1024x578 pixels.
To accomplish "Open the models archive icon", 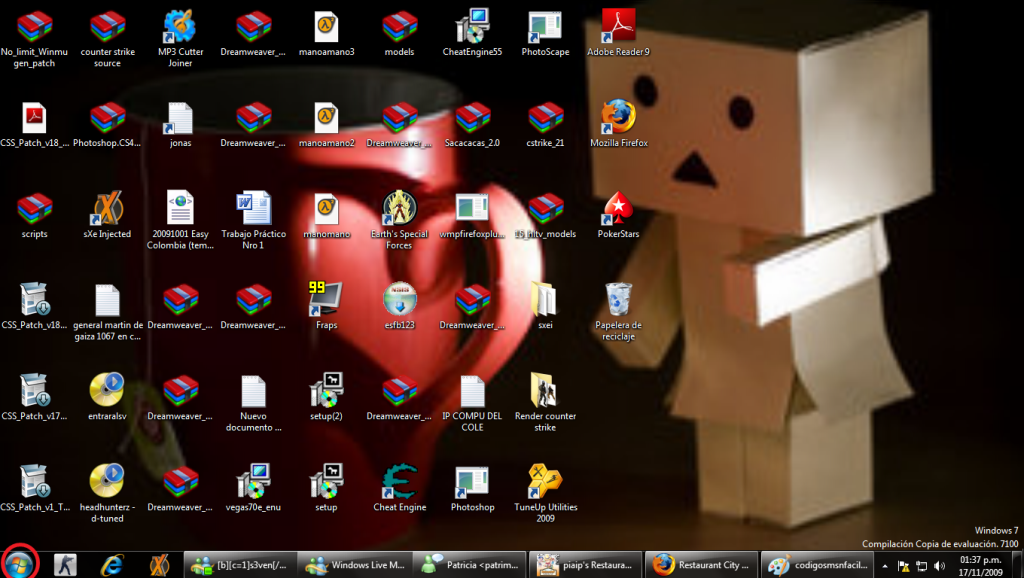I will (400, 27).
